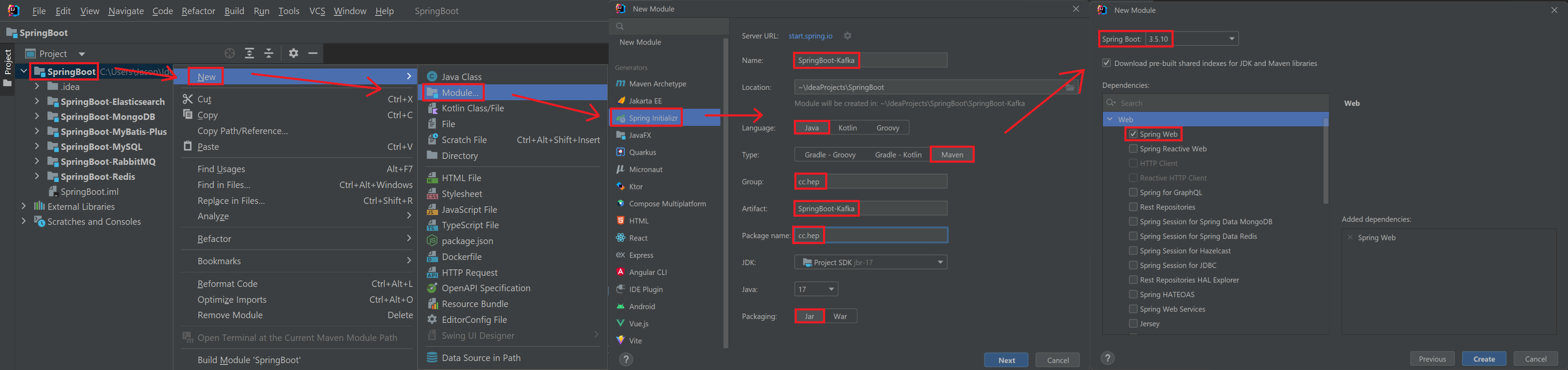Image resolution: width=1568 pixels, height=370 pixels.
Task: Open the help question mark in Spring Initializr dialog
Action: click(626, 359)
